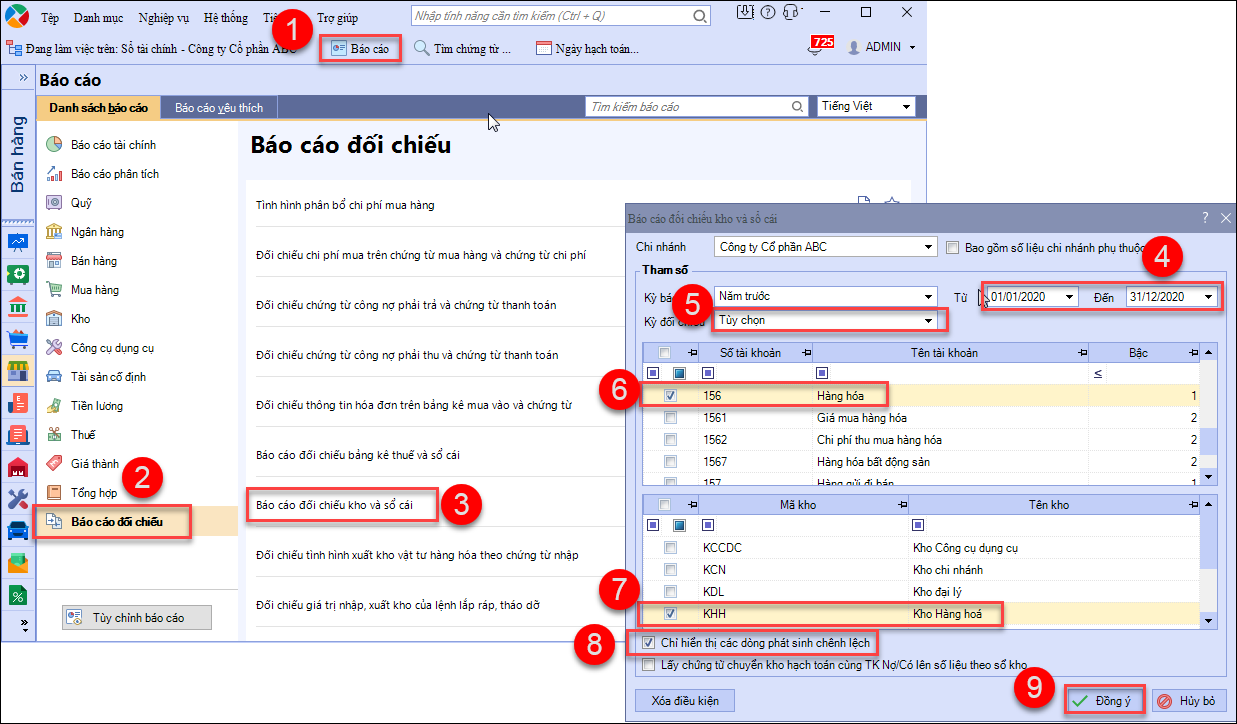The height and width of the screenshot is (724, 1237).
Task: Check the 1561 Giá mua hàng hóa account
Action: (x=669, y=418)
